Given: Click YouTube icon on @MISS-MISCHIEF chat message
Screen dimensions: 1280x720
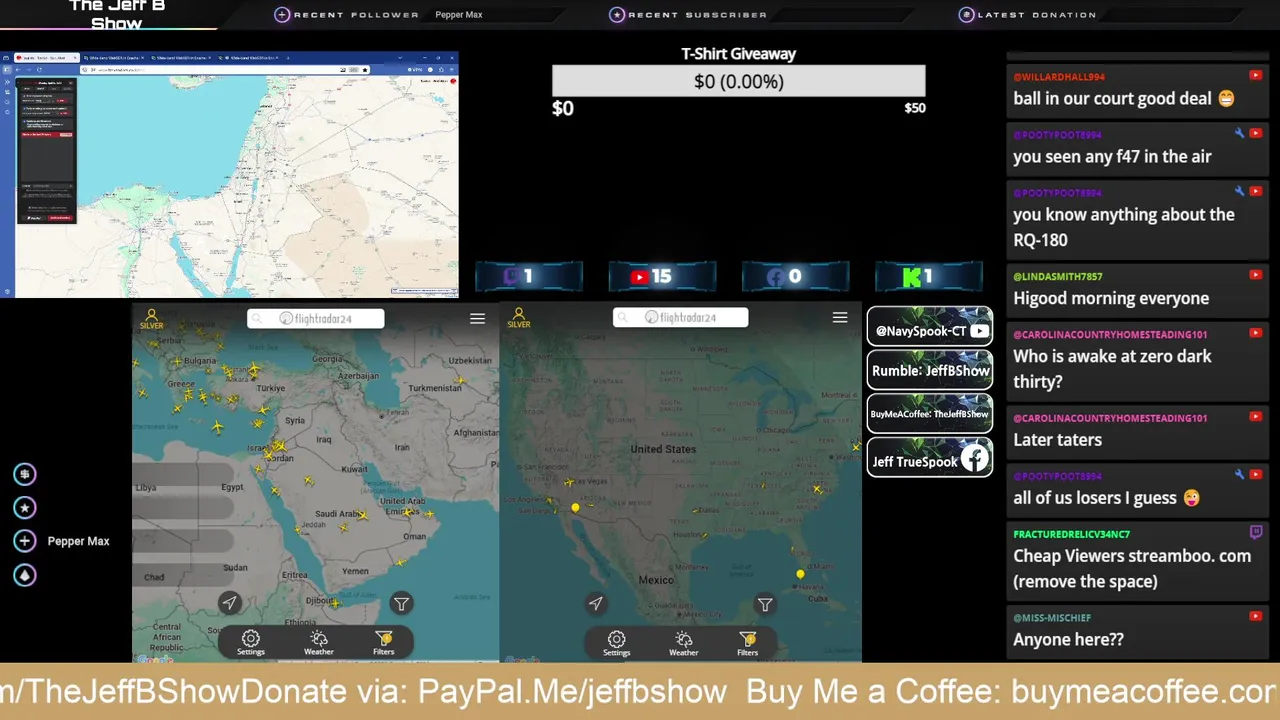Looking at the screenshot, I should [x=1255, y=617].
